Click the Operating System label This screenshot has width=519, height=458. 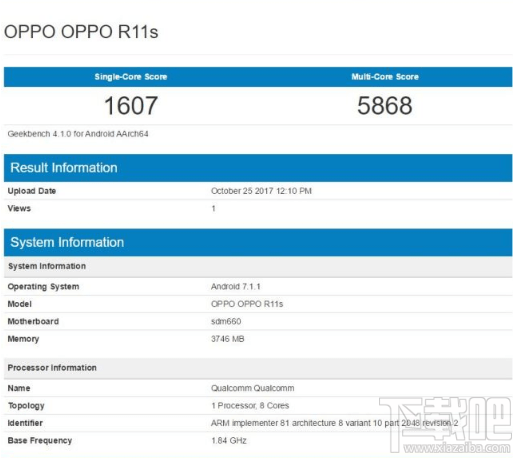pos(43,287)
